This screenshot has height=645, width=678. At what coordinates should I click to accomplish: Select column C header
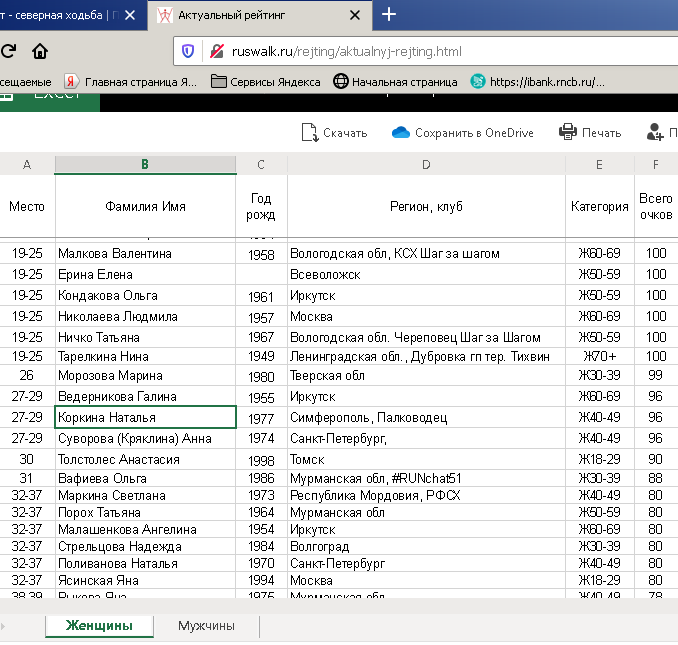pos(261,164)
